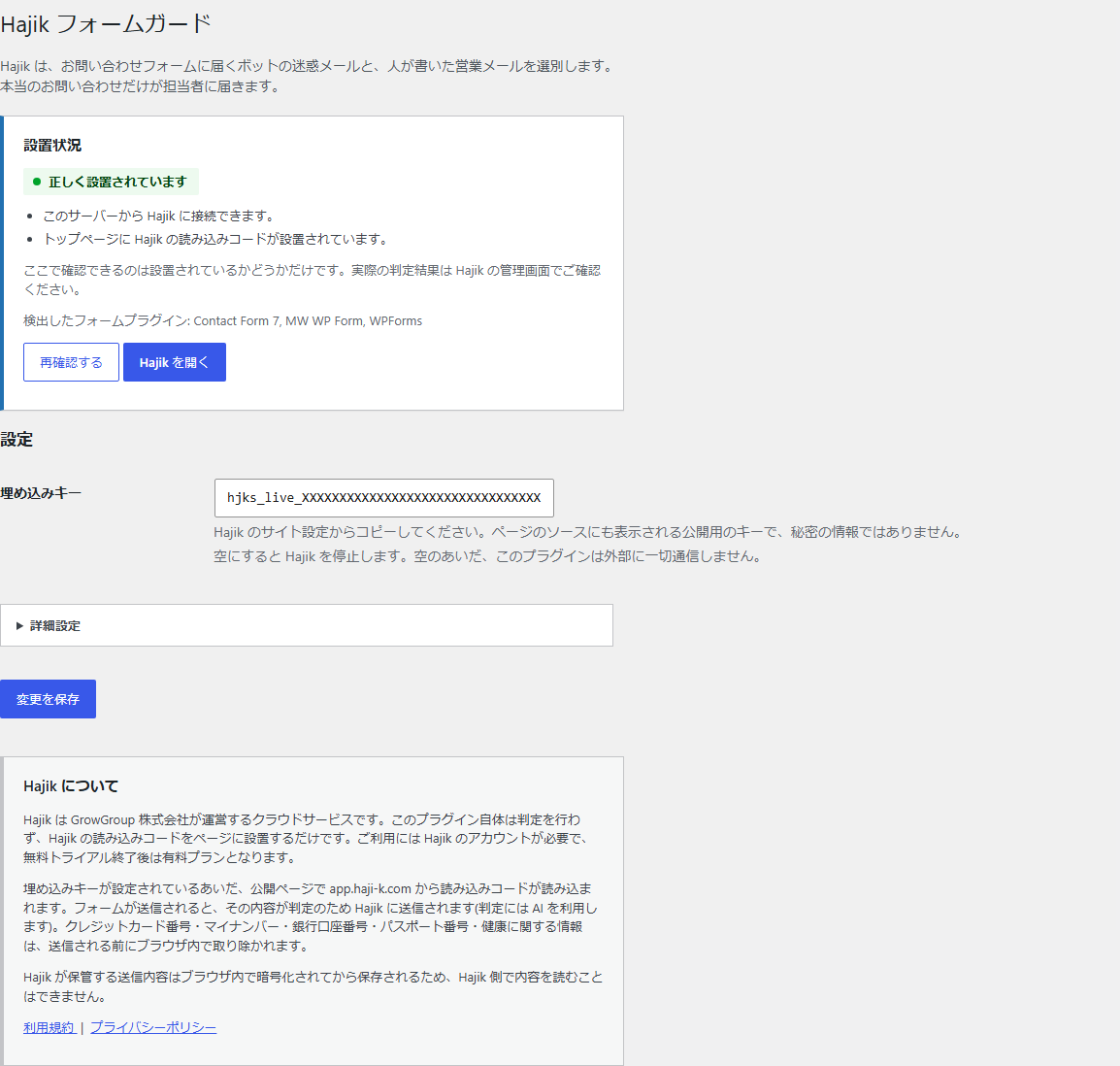Focus the 埋め込みキー input field
Screen dimensions: 1120x1066
point(383,498)
